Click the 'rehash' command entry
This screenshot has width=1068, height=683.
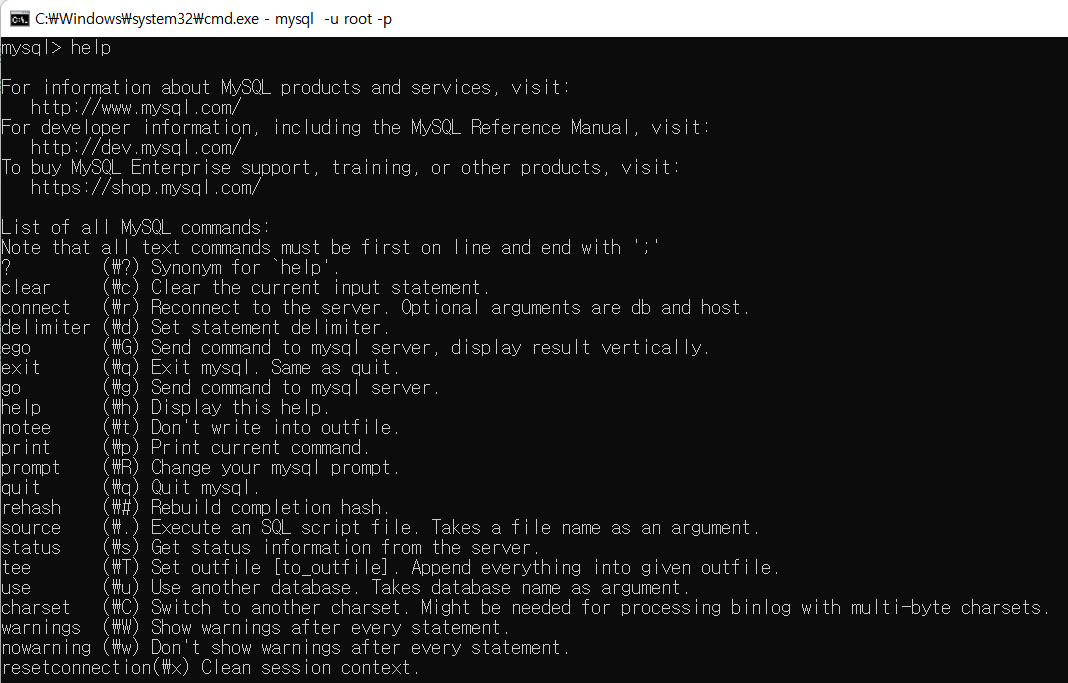pyautogui.click(x=31, y=507)
